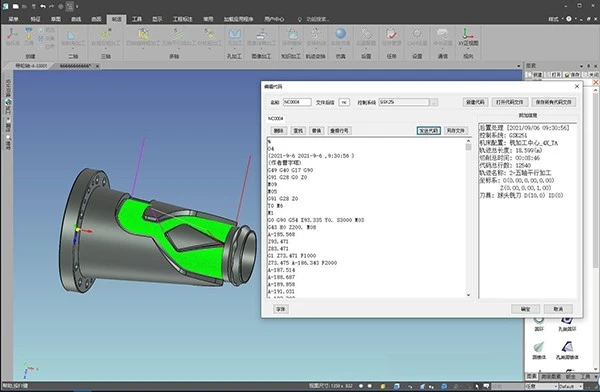Image resolution: width=600 pixels, height=392 pixels.
Task: Click the 重排行号 button
Action: [x=339, y=131]
